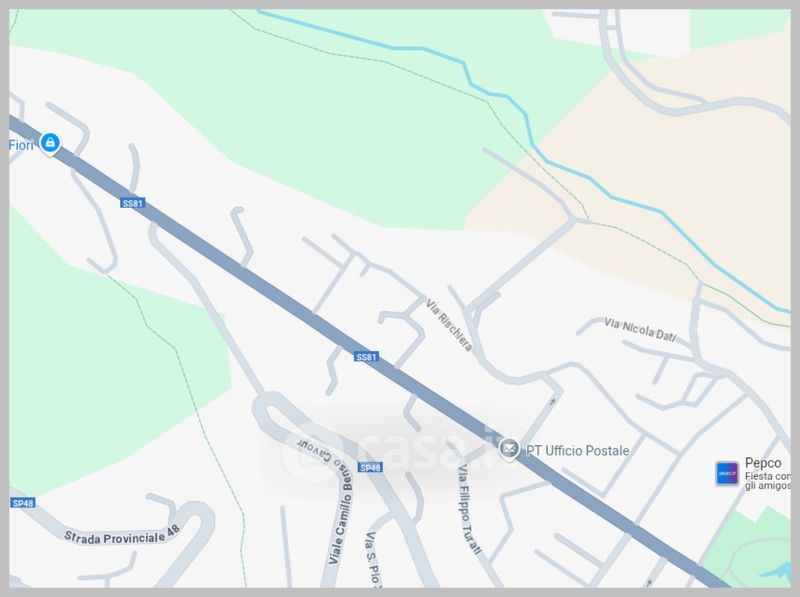
Task: Select the Via Nicola Dati street label
Action: click(640, 330)
